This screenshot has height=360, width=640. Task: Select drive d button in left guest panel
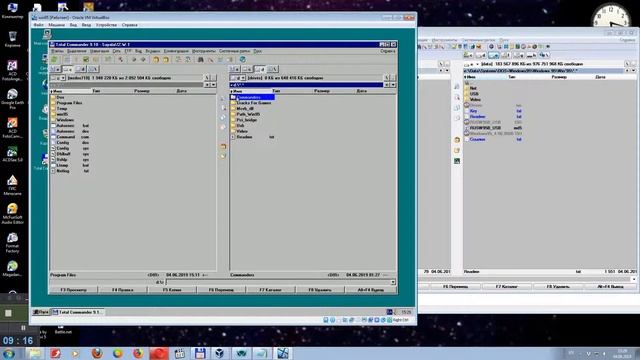80,69
